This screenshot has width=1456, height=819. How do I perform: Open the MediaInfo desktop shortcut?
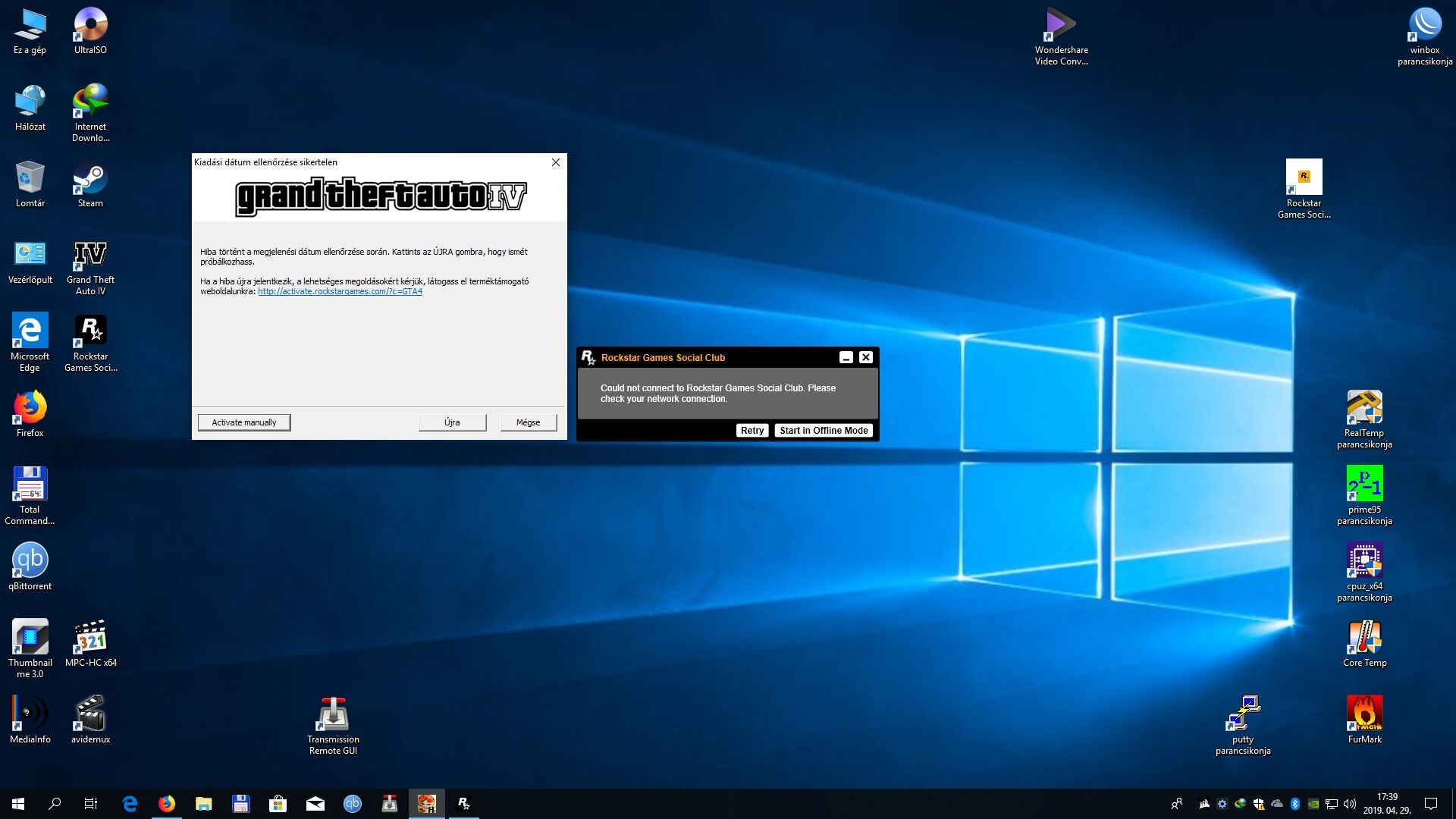(x=30, y=720)
